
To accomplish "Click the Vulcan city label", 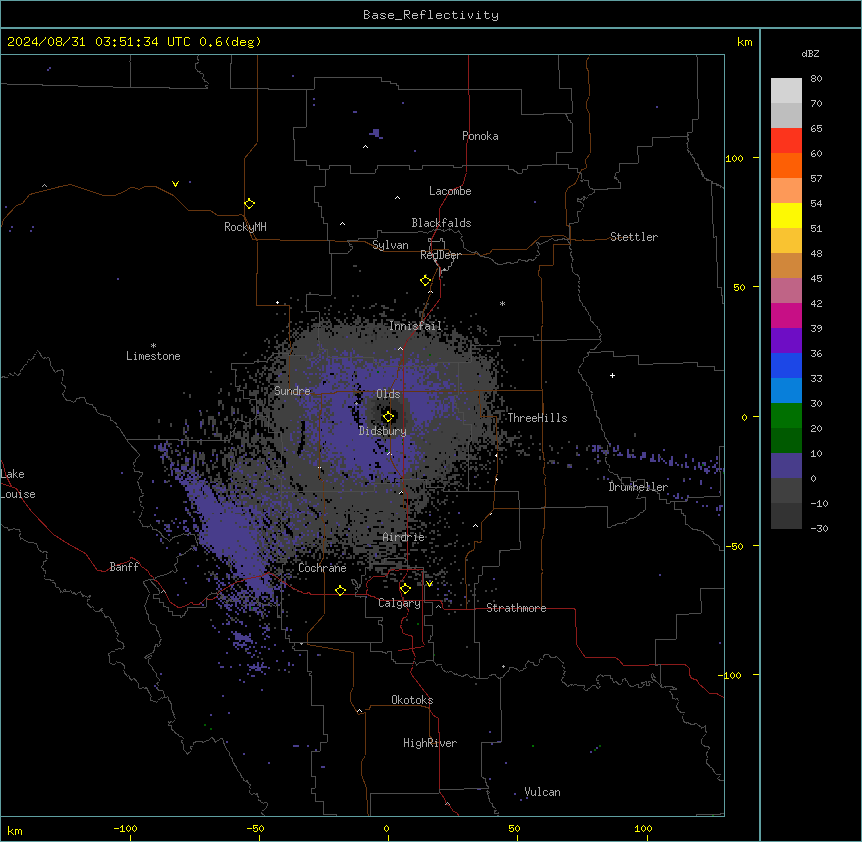I will coord(543,792).
